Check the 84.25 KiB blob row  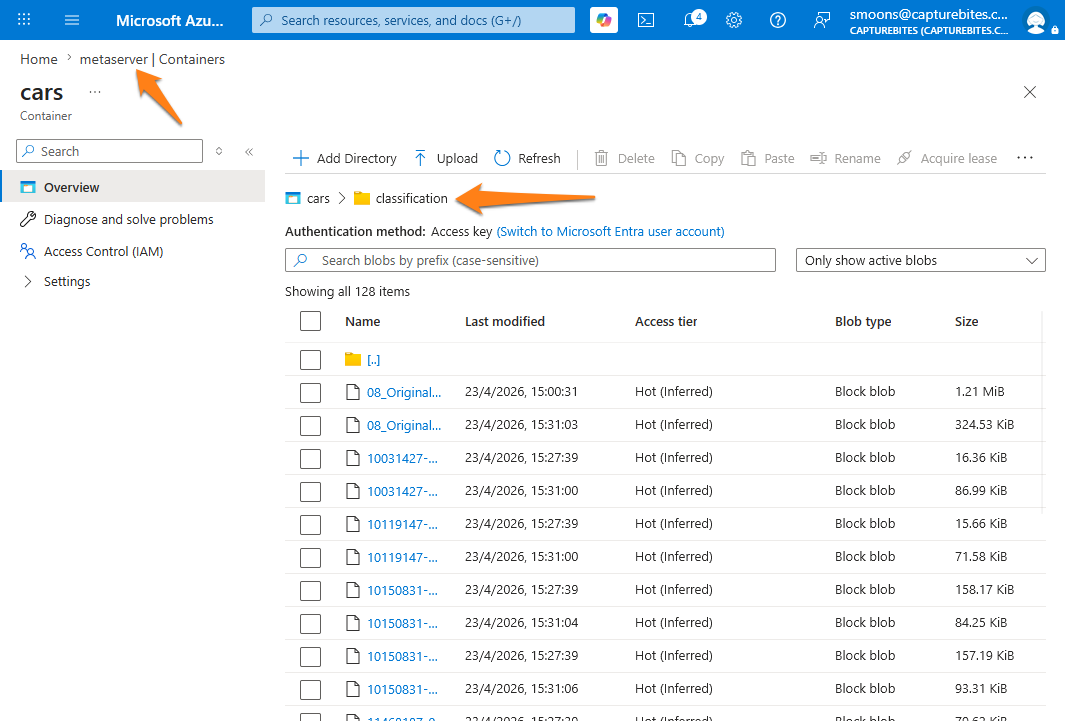click(x=310, y=623)
